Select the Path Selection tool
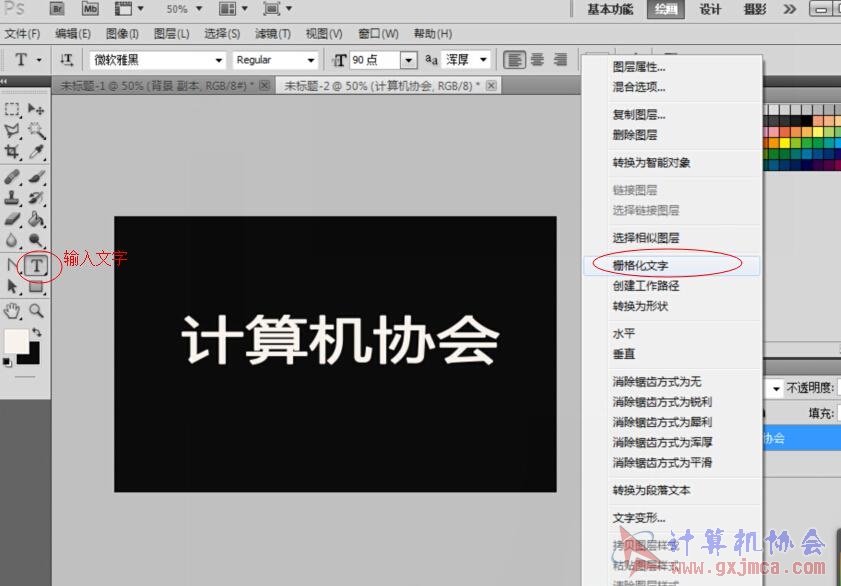Screen dimensions: 841x586 click(12, 286)
